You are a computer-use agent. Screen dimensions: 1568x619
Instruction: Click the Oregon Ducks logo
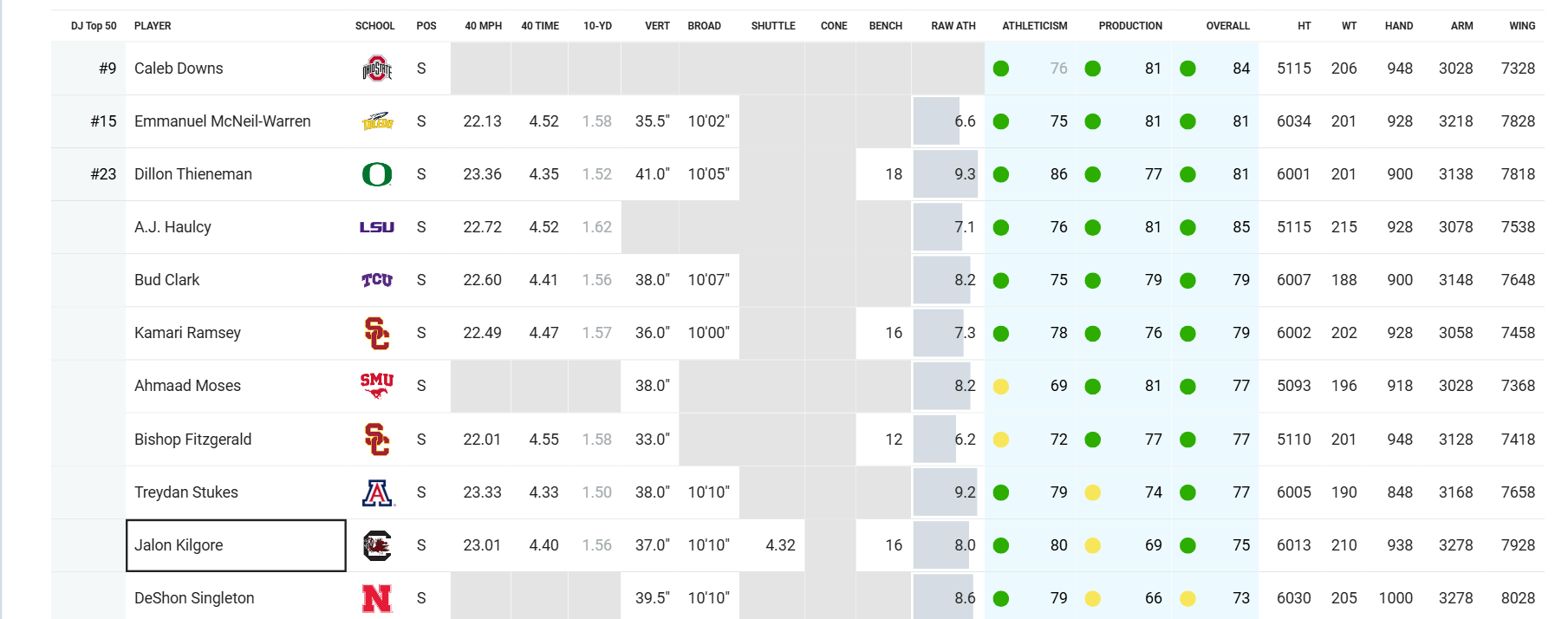(x=377, y=174)
